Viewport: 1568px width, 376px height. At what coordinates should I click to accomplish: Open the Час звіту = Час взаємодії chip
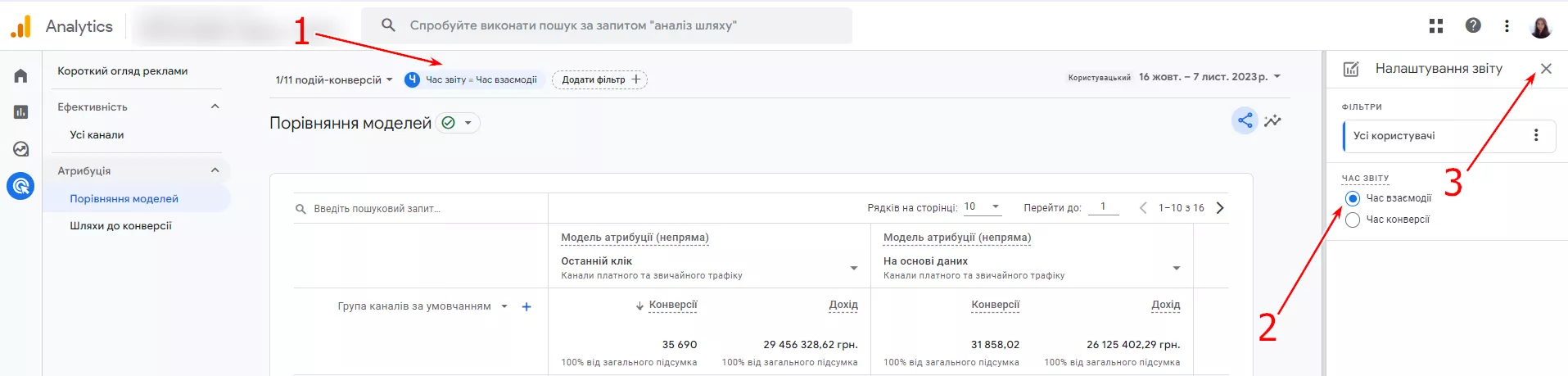(x=473, y=79)
